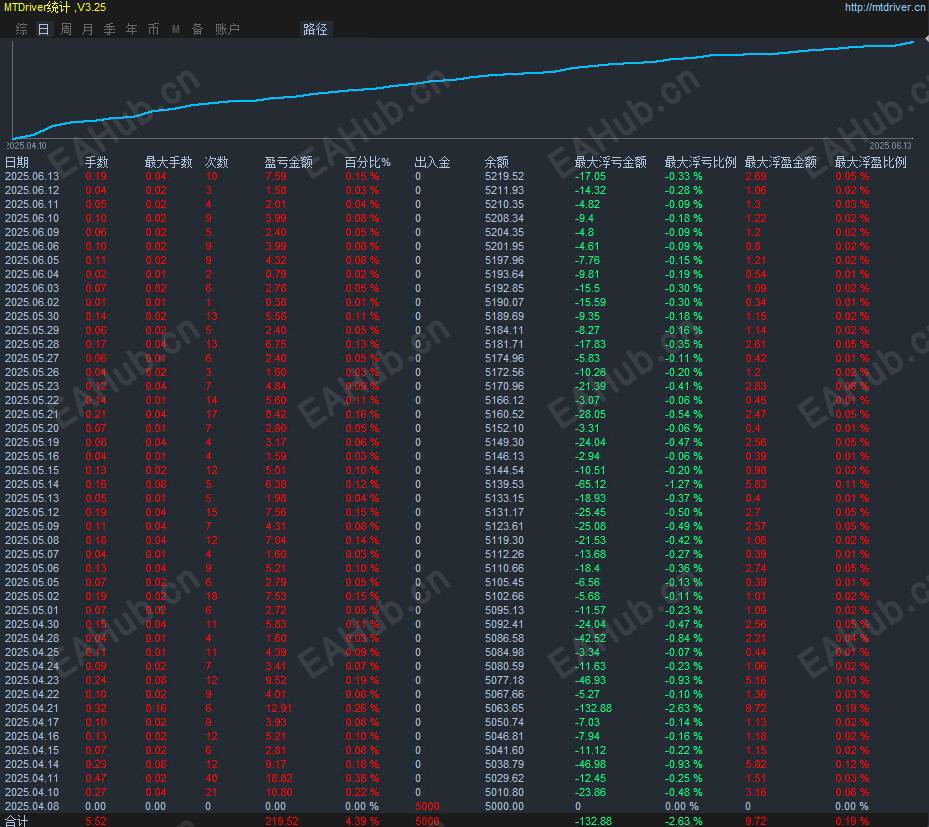Click the 2025.04.10 chart start date

tap(28, 145)
